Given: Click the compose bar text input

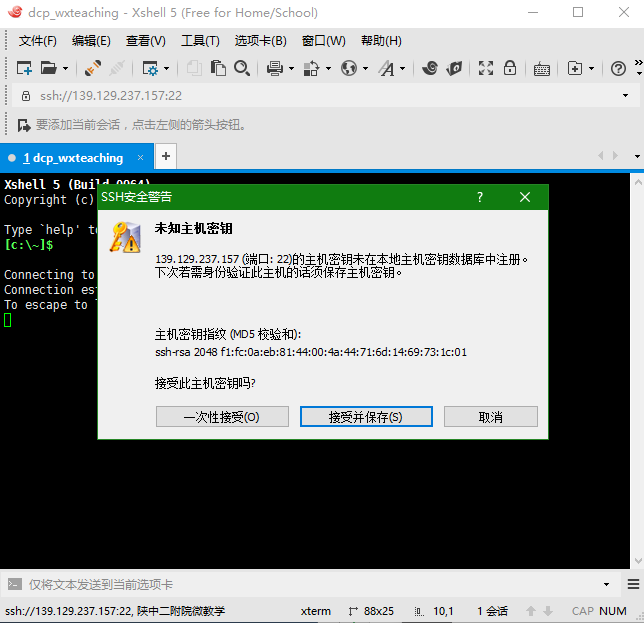Looking at the screenshot, I should (312, 584).
